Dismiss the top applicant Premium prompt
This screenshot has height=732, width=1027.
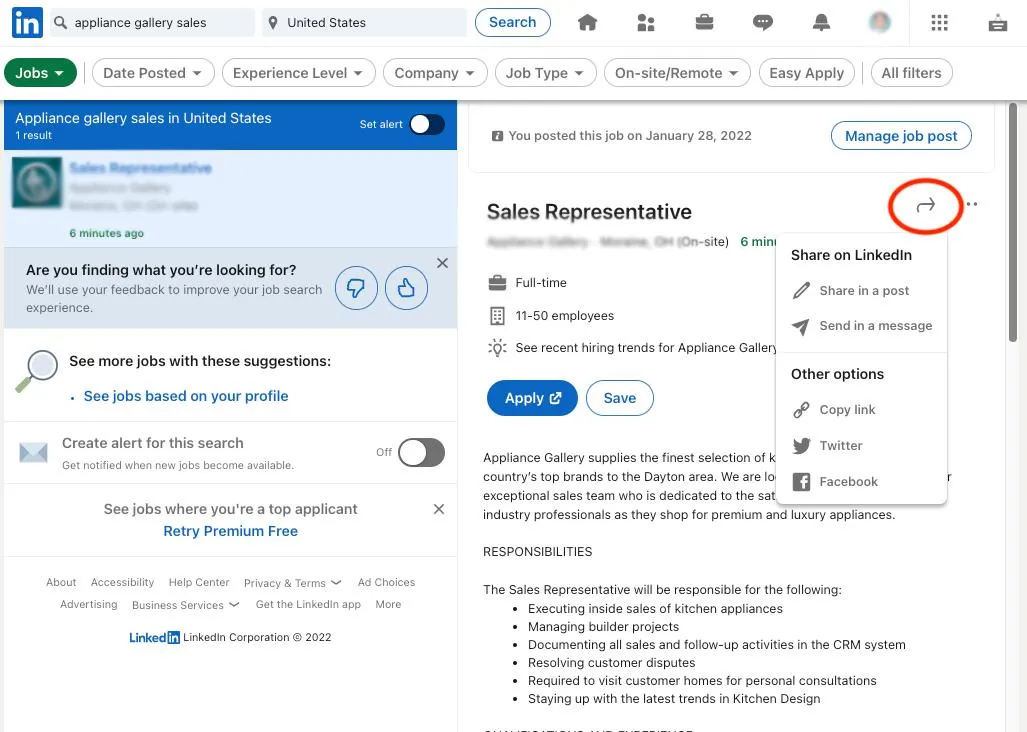click(439, 509)
